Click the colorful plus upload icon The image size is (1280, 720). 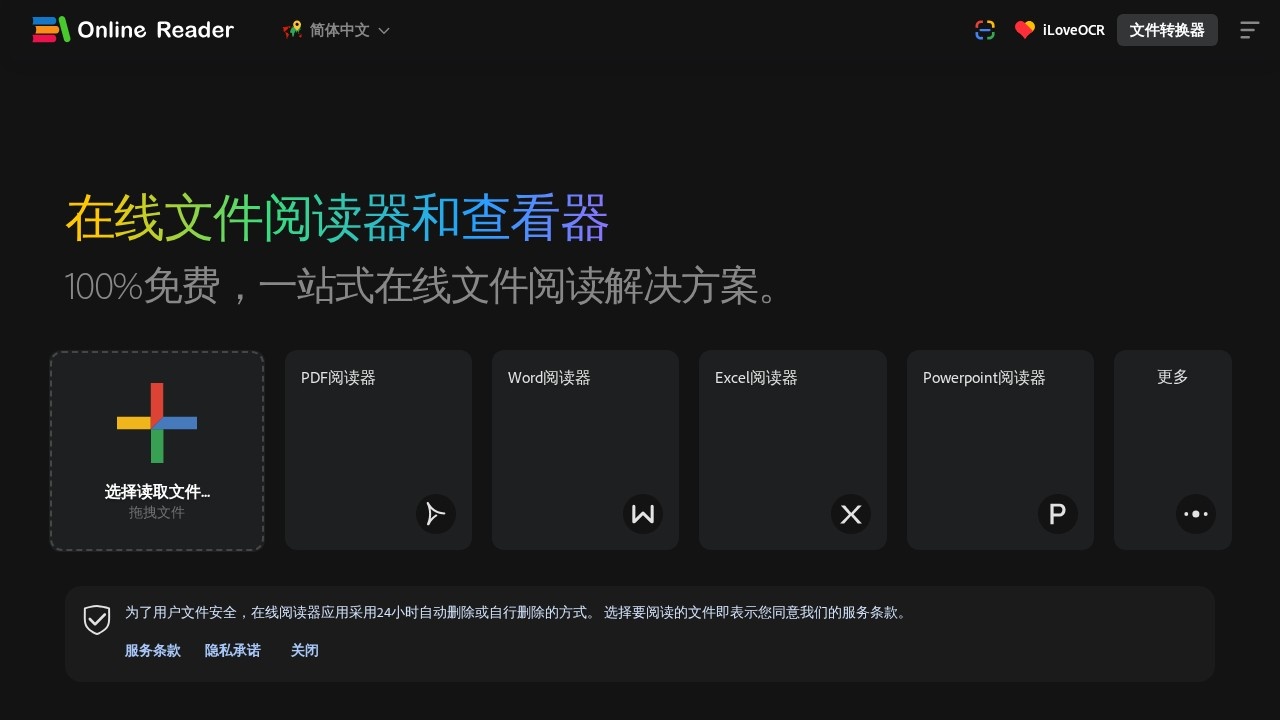point(157,423)
